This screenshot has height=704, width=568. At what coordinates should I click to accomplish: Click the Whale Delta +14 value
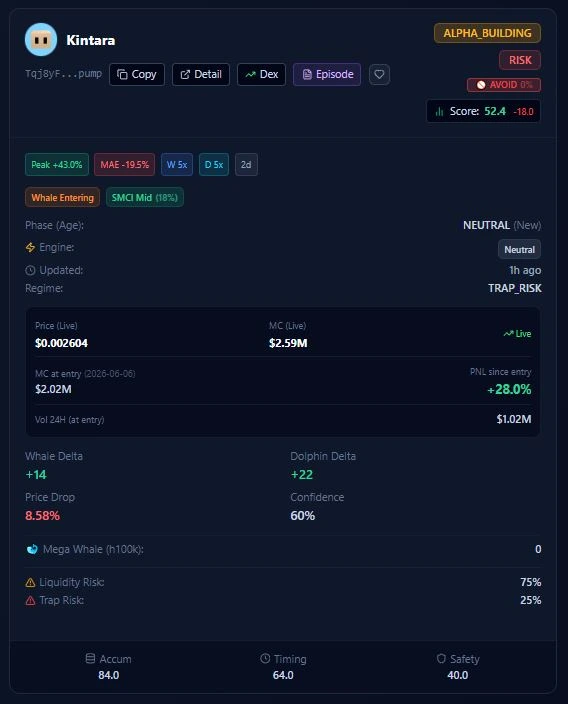(36, 475)
